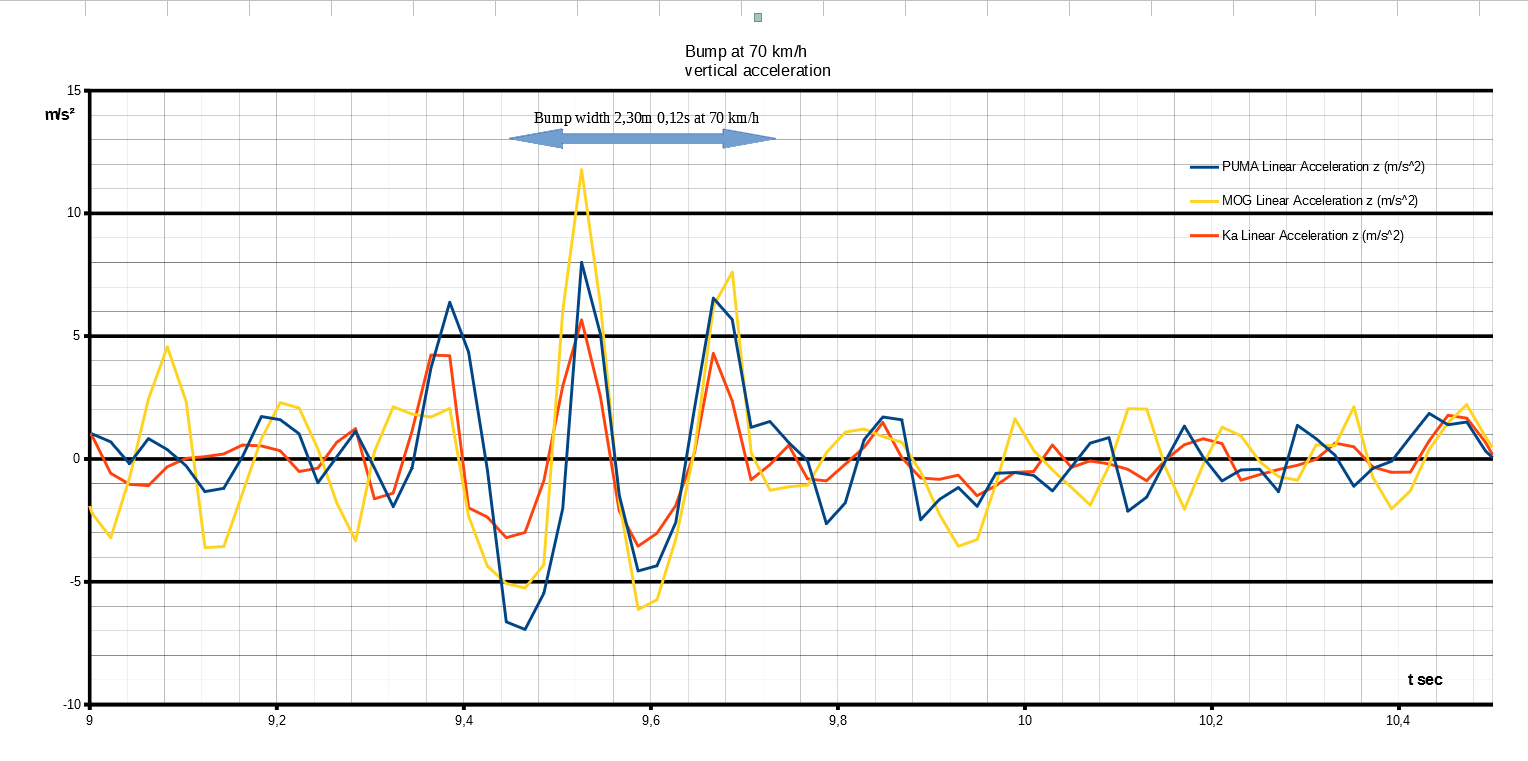Image resolution: width=1528 pixels, height=761 pixels.
Task: Click the "vertical acceleration" subtitle line
Action: click(757, 71)
